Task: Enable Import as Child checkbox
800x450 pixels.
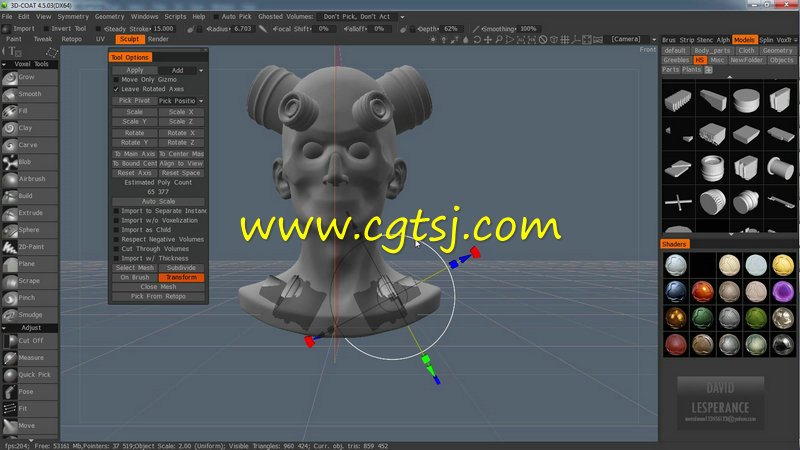Action: [116, 230]
